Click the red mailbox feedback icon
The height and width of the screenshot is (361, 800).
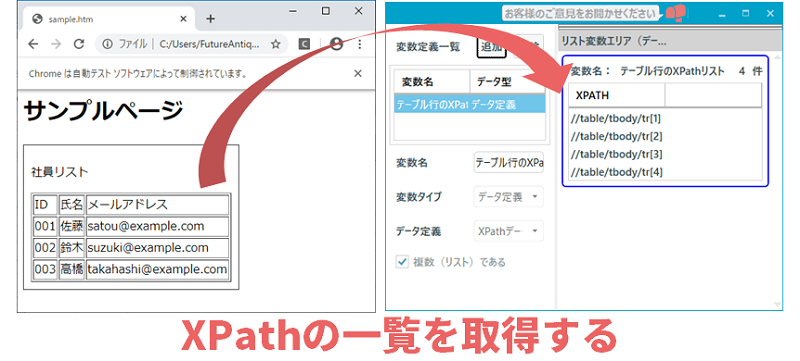click(676, 13)
